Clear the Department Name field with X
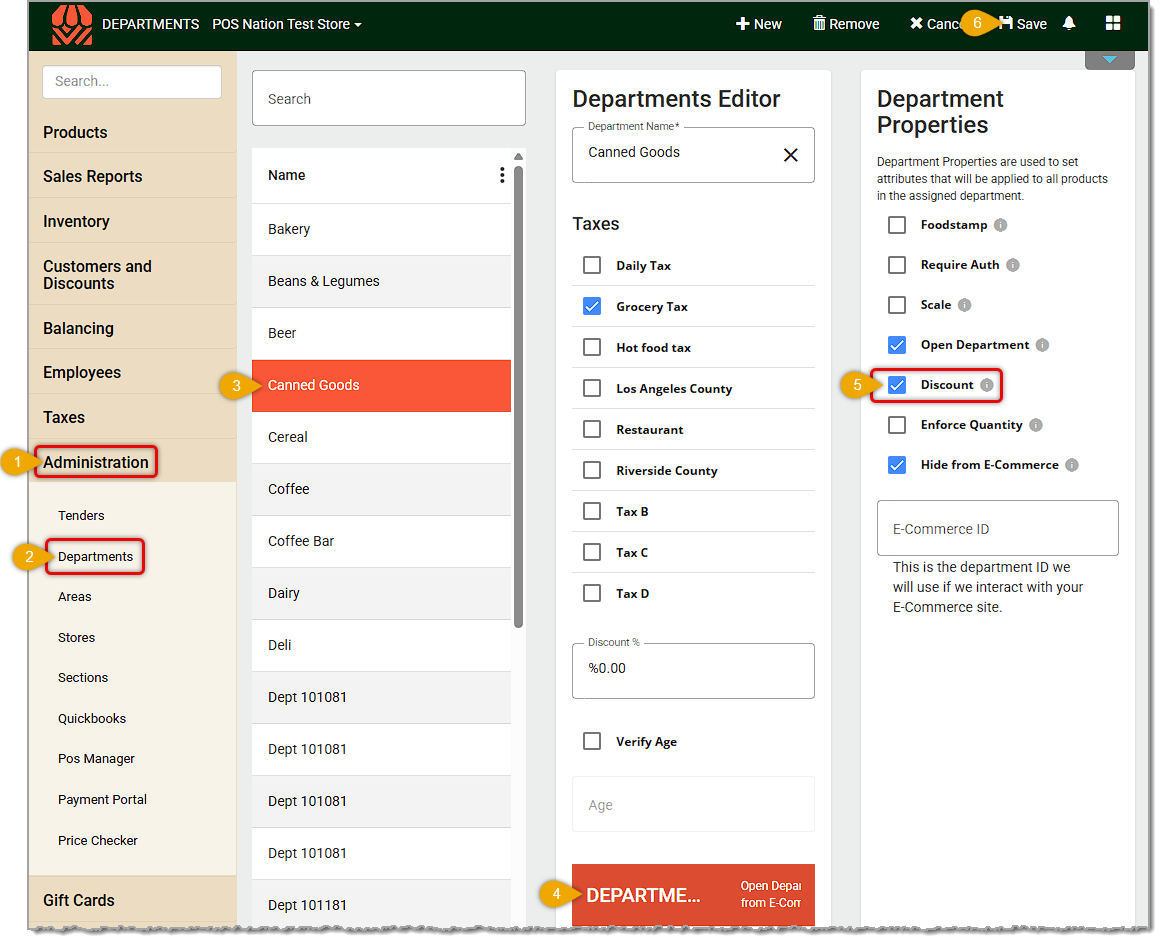Screen dimensions: 1160x943 tap(790, 155)
